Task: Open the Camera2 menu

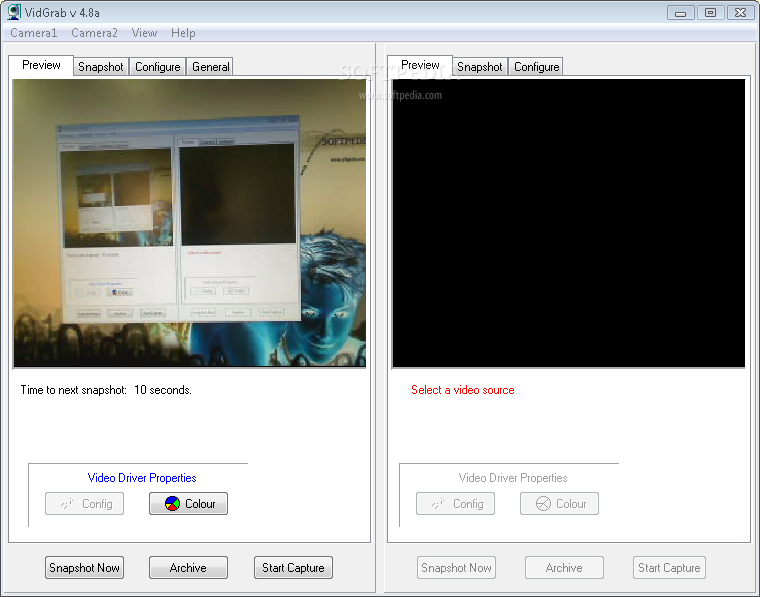Action: click(94, 33)
